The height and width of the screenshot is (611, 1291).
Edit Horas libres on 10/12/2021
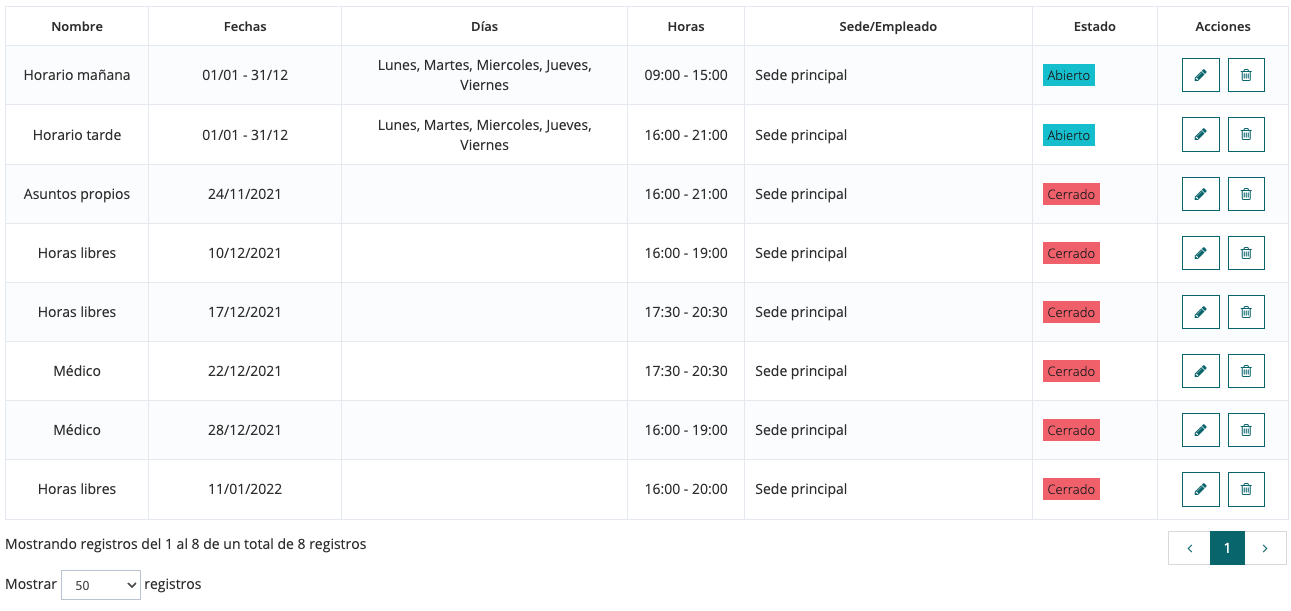point(1200,253)
